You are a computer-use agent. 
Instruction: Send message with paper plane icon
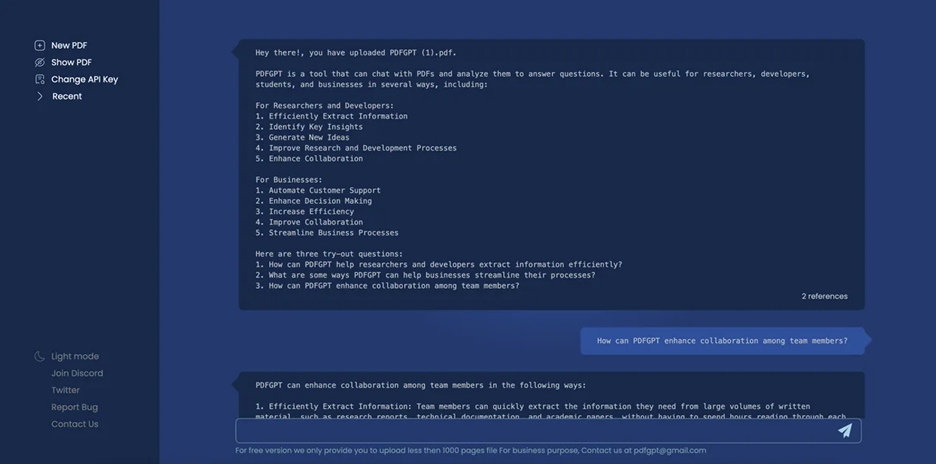[845, 431]
